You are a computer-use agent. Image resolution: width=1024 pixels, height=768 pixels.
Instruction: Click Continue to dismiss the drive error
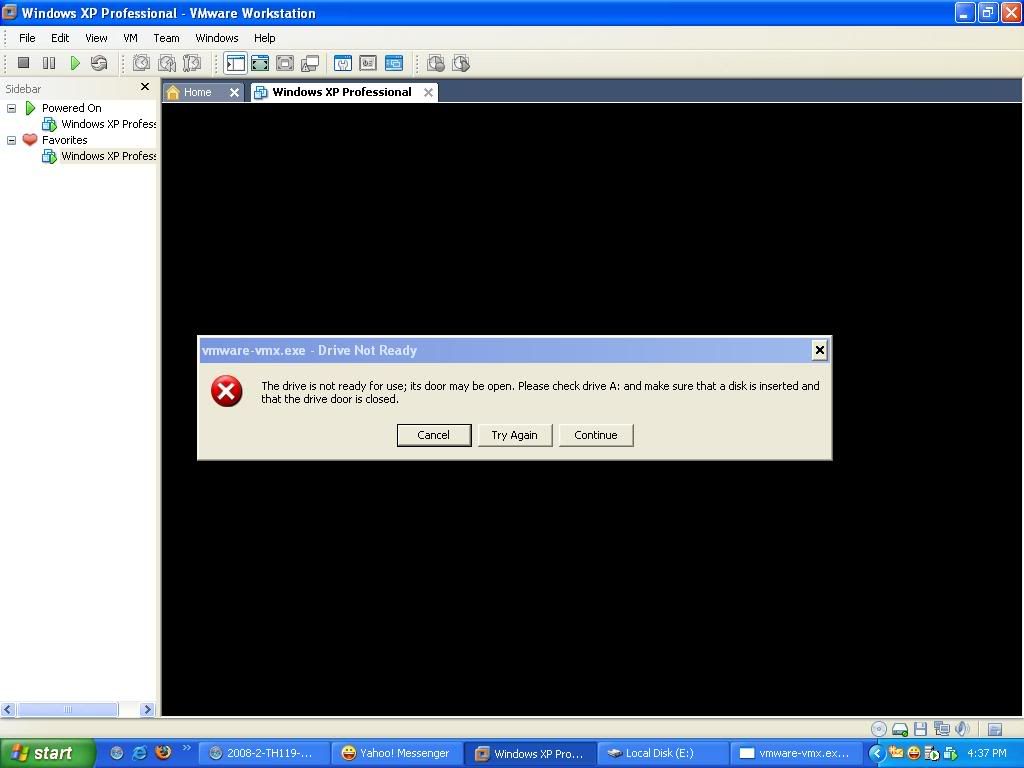pyautogui.click(x=595, y=435)
